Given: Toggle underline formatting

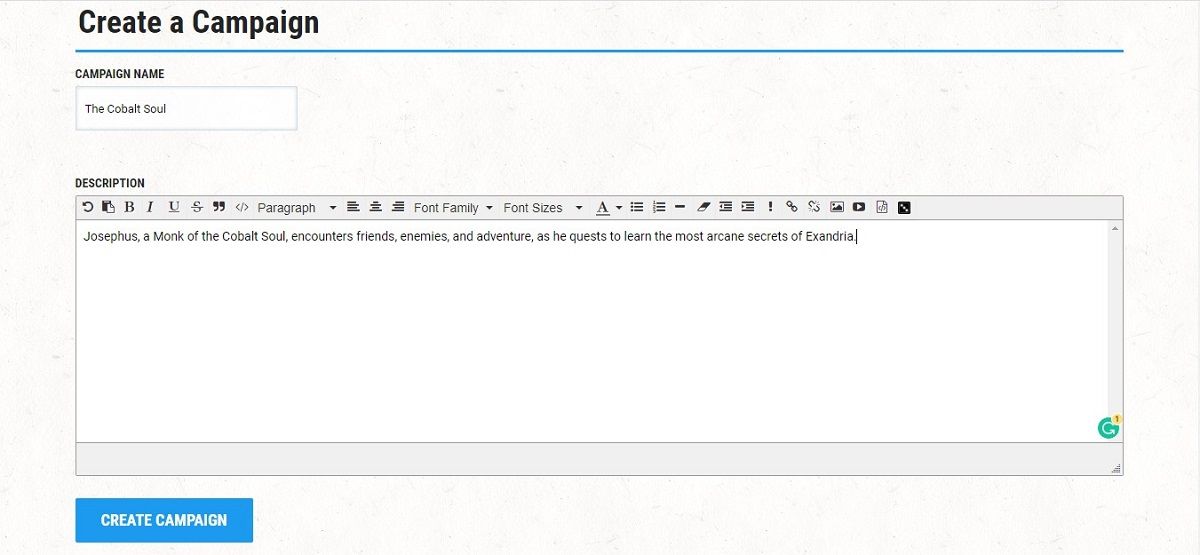Looking at the screenshot, I should (x=174, y=207).
